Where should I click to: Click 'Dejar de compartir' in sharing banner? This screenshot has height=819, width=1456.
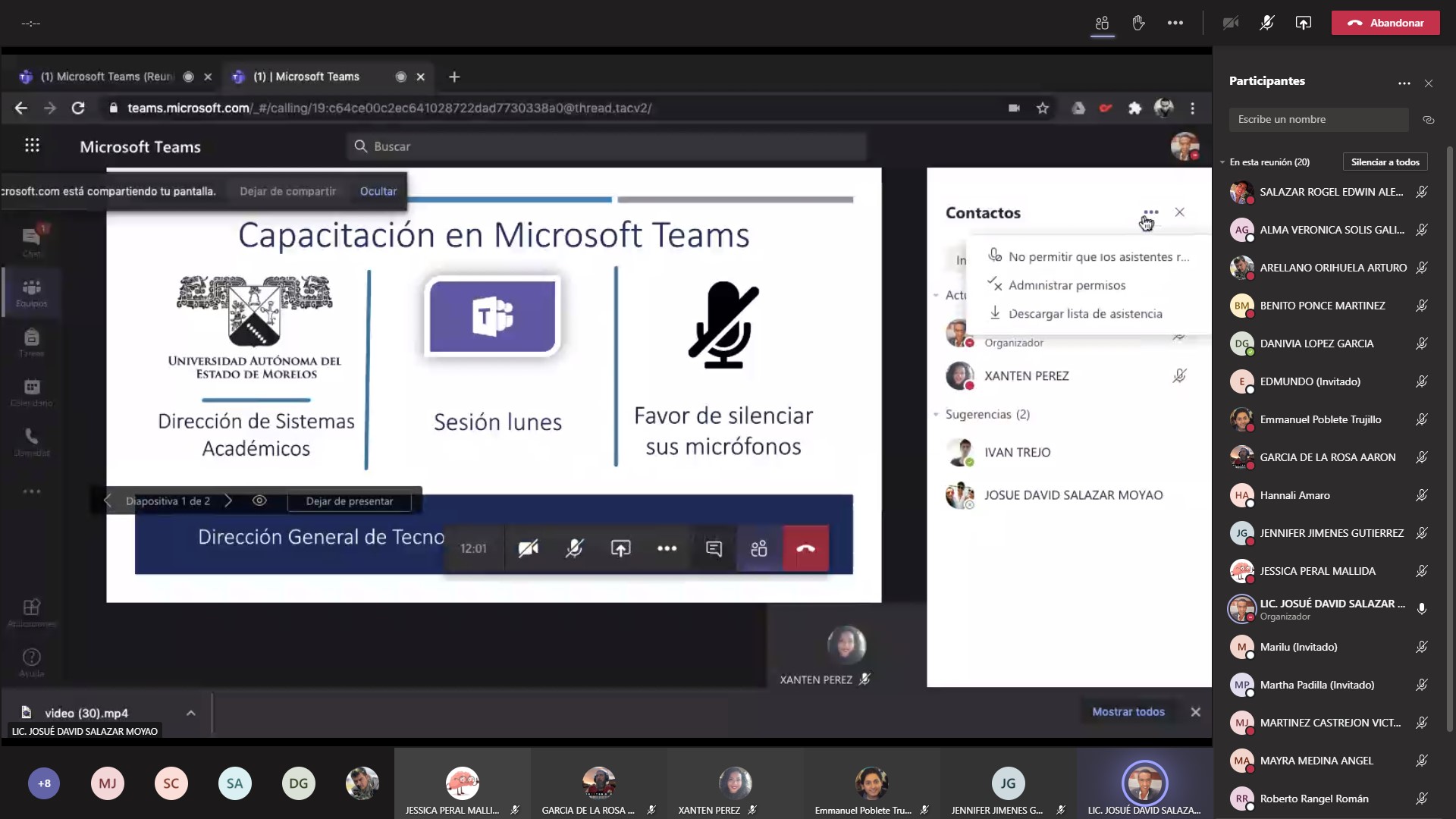(x=287, y=191)
